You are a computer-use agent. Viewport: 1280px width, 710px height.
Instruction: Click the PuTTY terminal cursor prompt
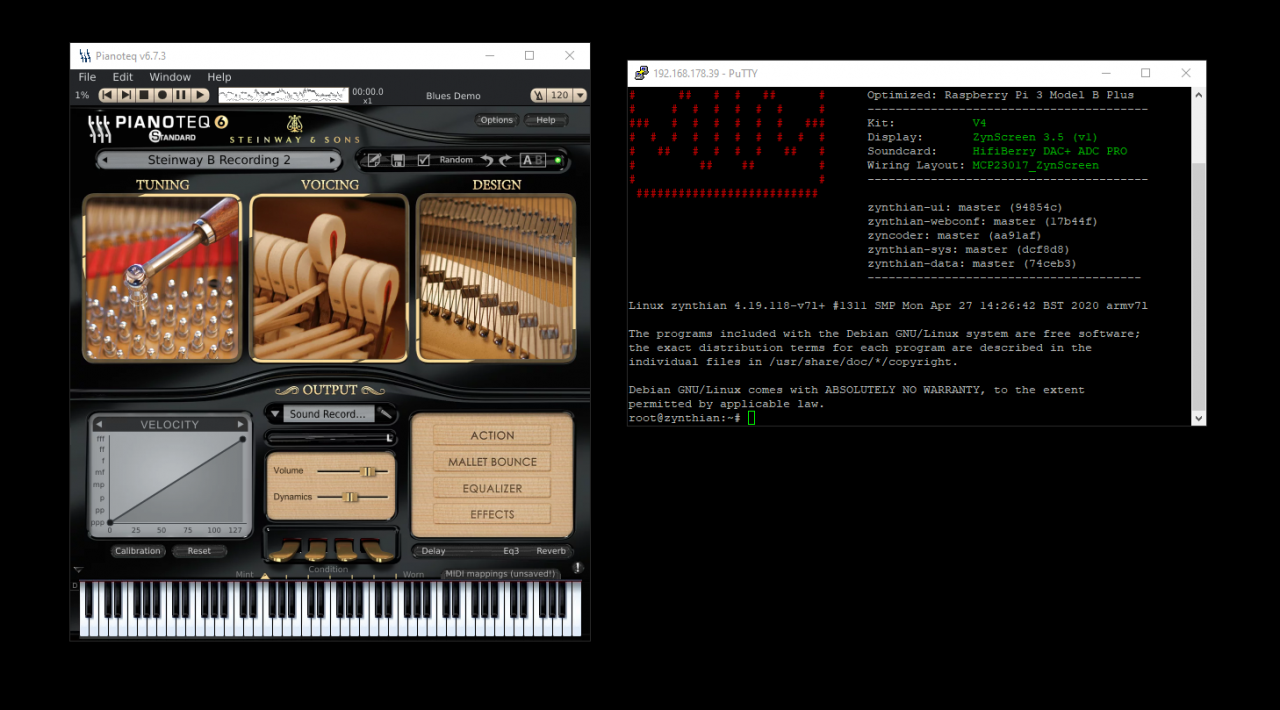tap(752, 418)
